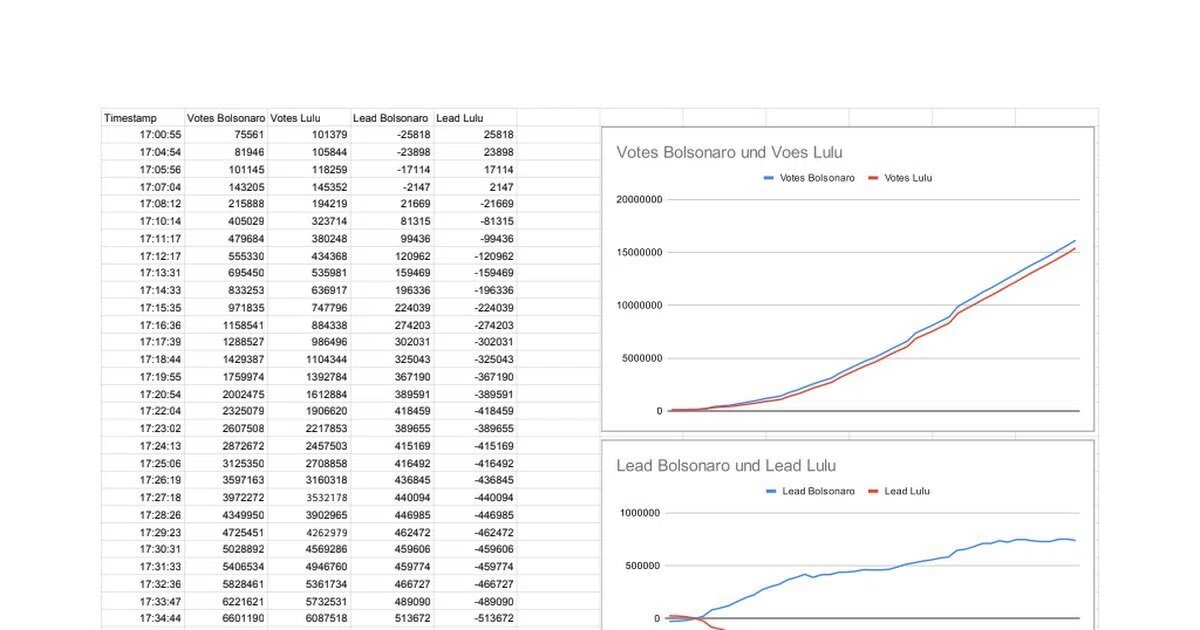1200x630 pixels.
Task: Select the cell with value 6601190
Action: [226, 618]
